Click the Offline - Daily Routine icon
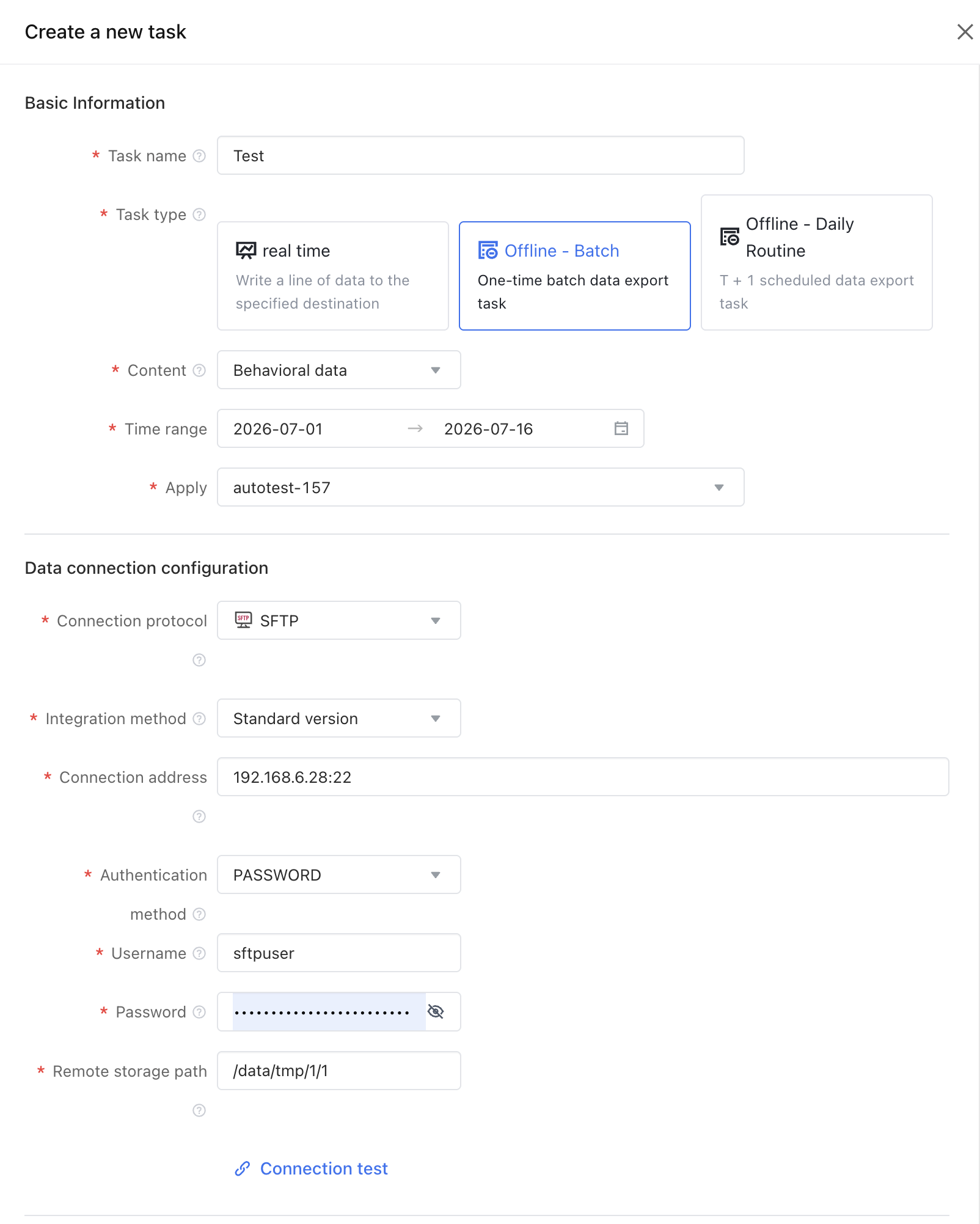 point(730,236)
